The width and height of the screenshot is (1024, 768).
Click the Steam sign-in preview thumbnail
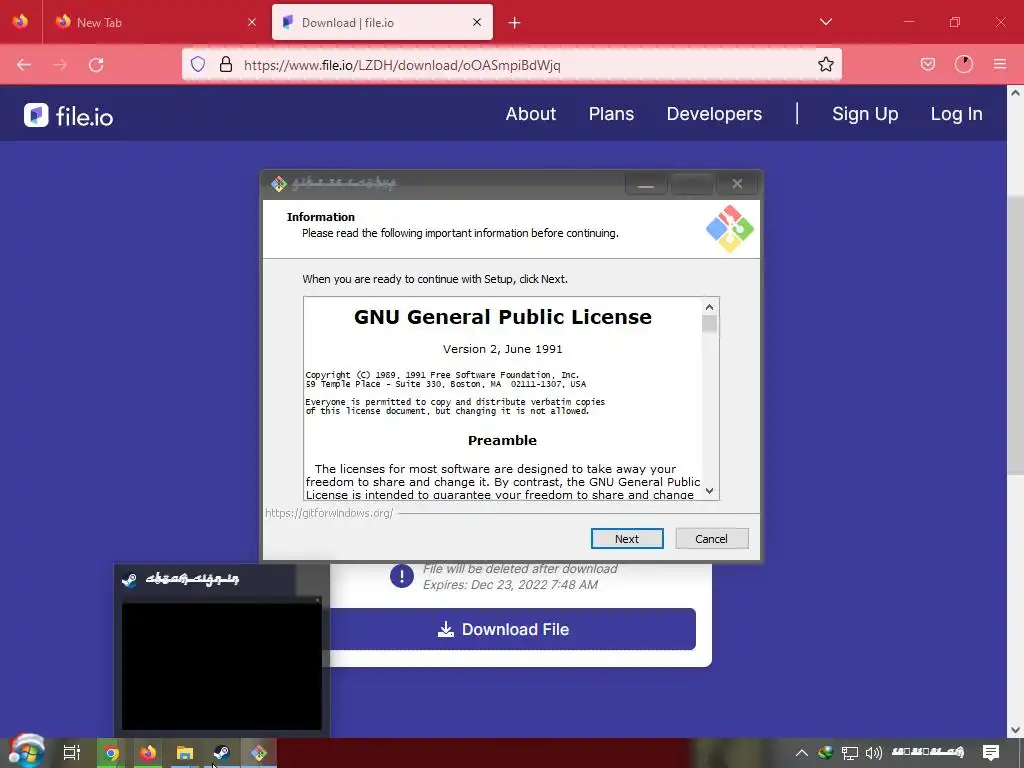tap(221, 665)
